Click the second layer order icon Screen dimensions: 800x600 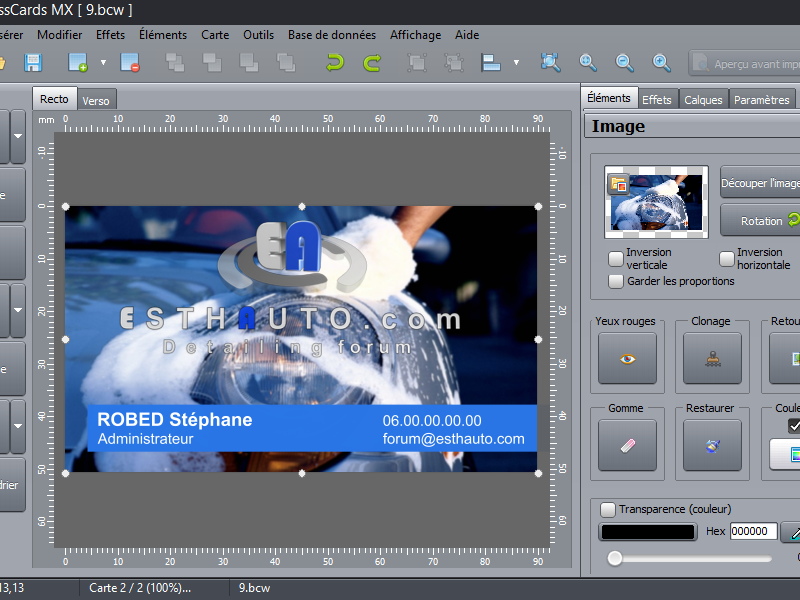[212, 63]
